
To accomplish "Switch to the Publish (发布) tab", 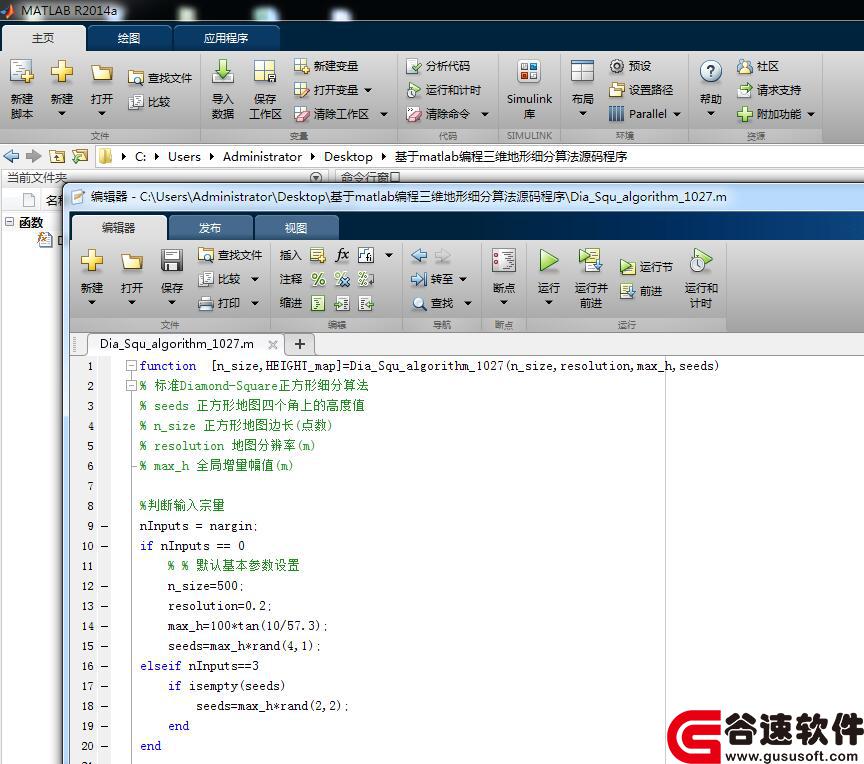I will click(210, 227).
